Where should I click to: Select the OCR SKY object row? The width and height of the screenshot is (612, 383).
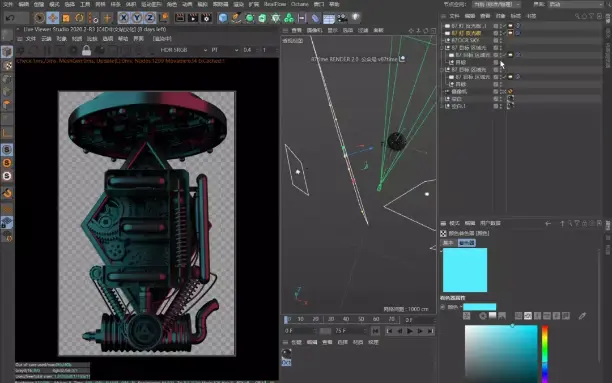click(x=465, y=40)
